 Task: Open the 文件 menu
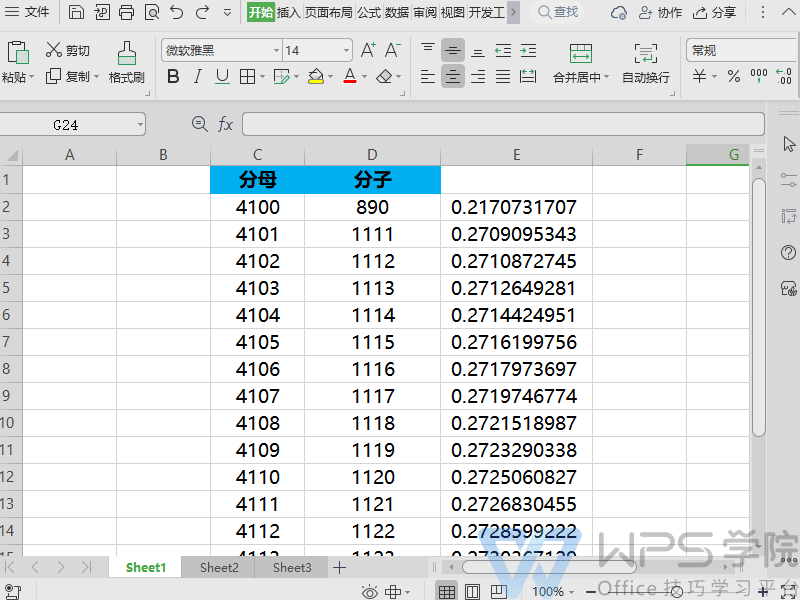coord(28,12)
